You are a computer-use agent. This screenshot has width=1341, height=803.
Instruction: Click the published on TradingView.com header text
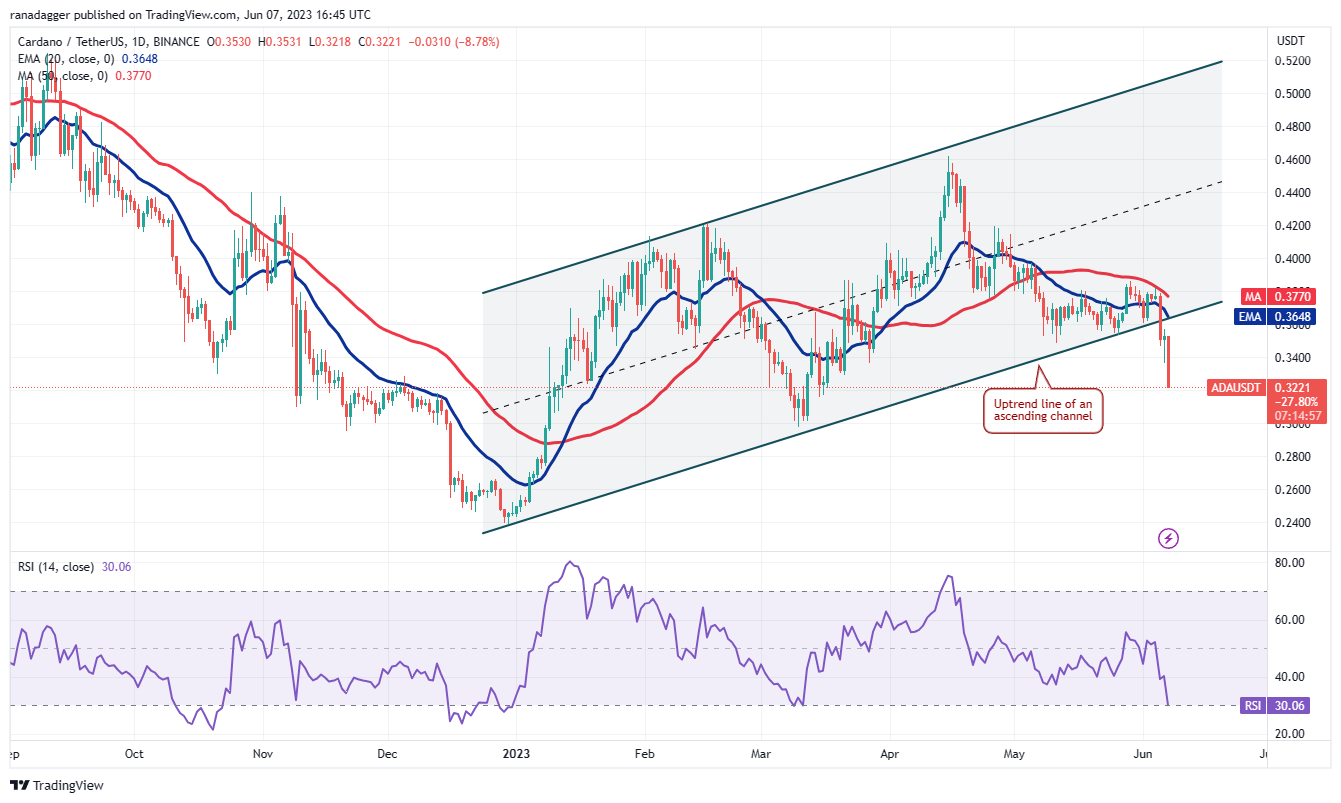point(190,14)
